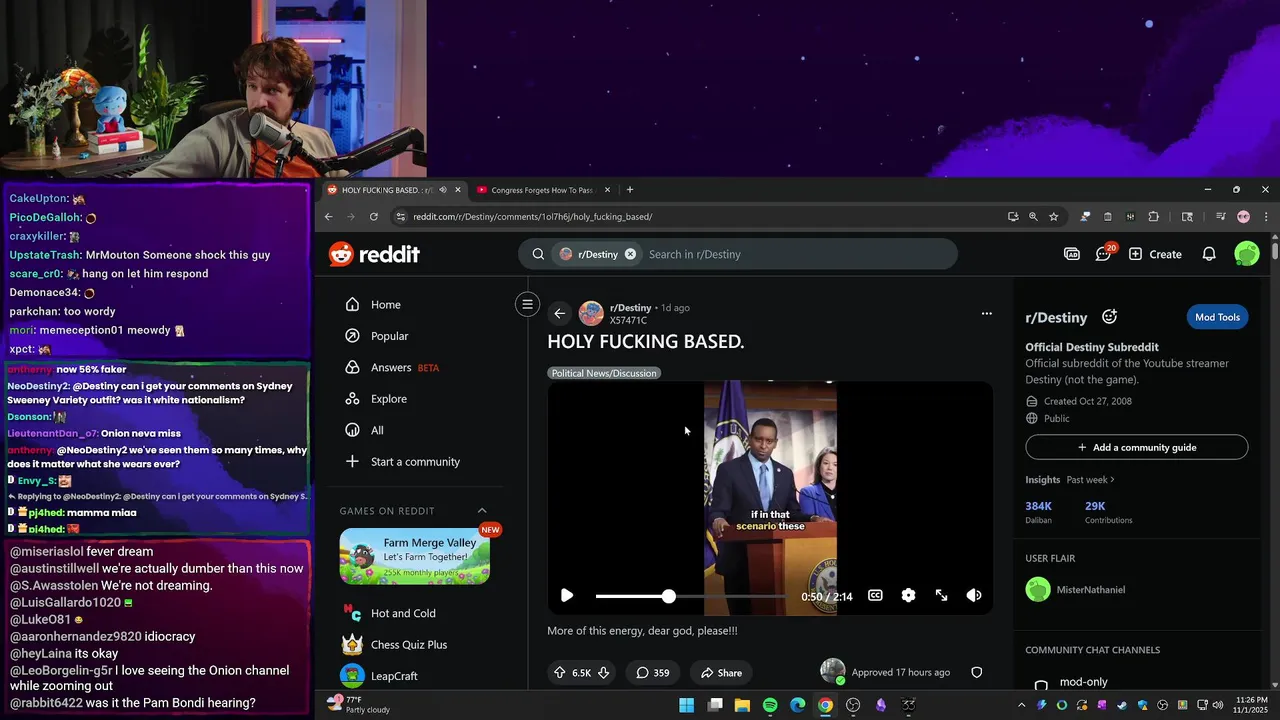Add a community guide

[x=1137, y=447]
